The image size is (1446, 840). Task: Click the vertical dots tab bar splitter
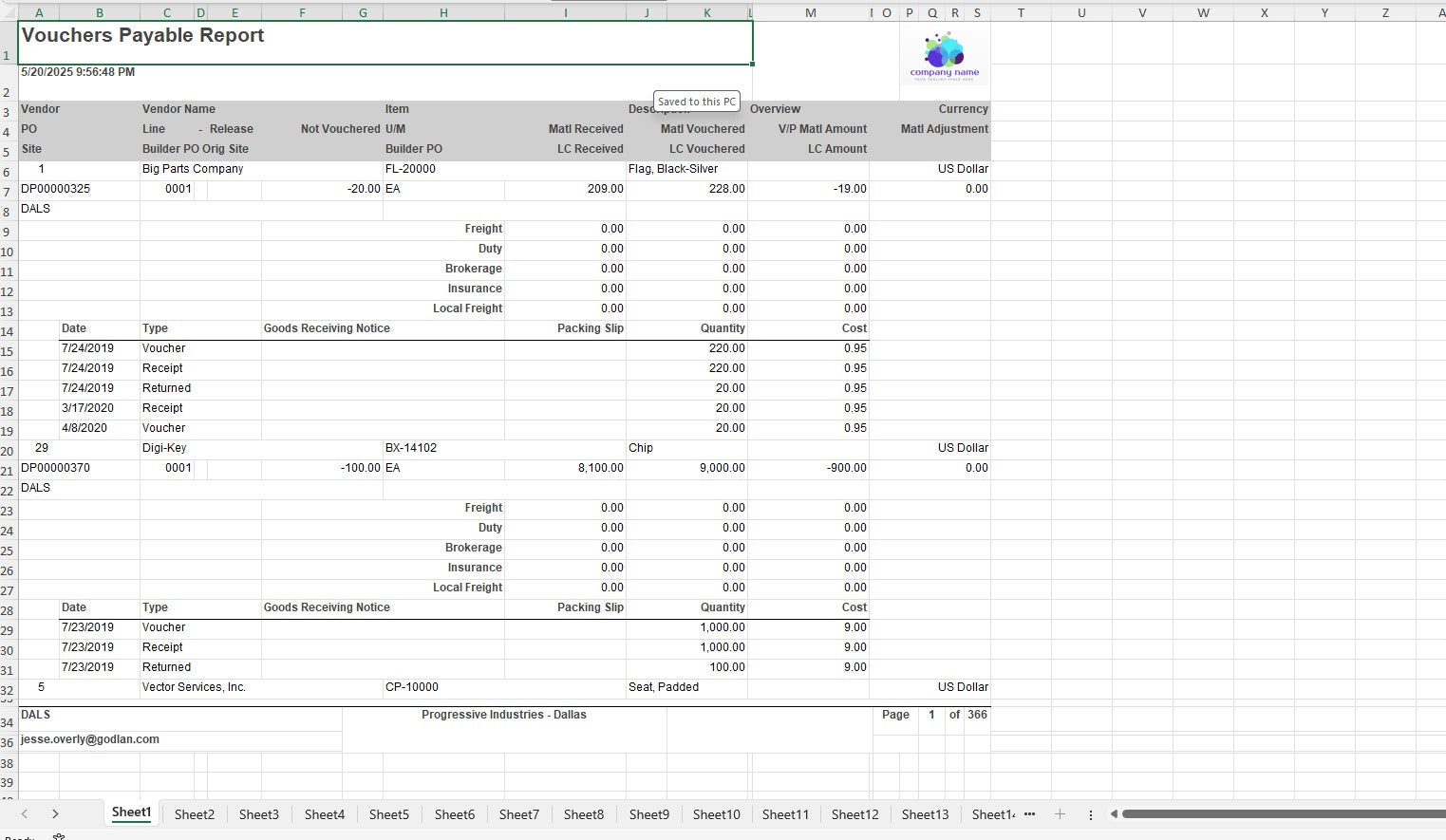coord(1090,814)
